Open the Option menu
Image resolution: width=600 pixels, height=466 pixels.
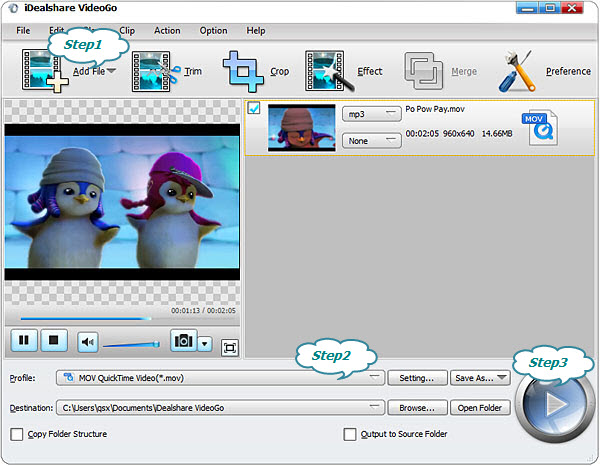point(214,31)
